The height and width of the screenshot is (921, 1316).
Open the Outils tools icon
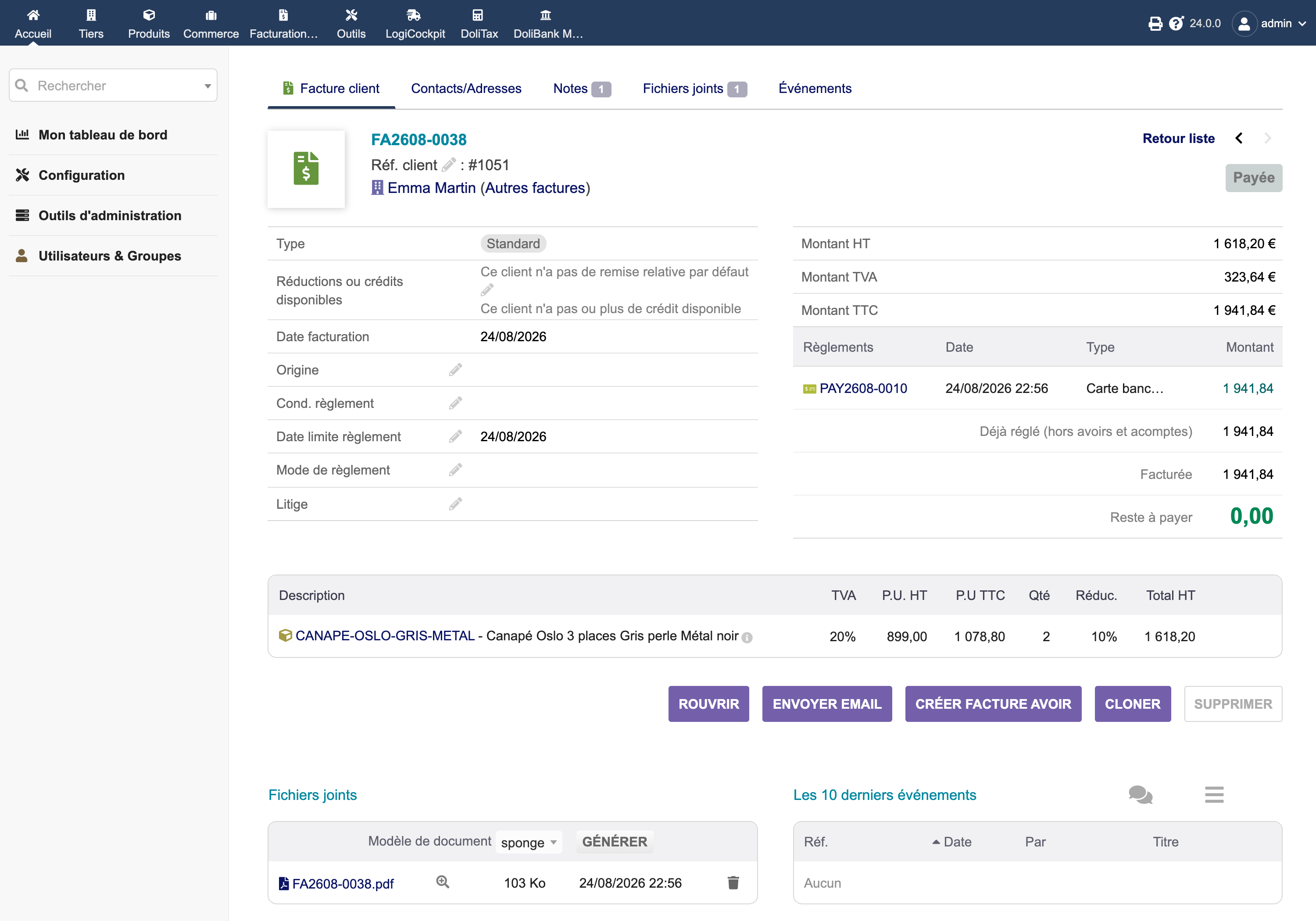tap(351, 15)
